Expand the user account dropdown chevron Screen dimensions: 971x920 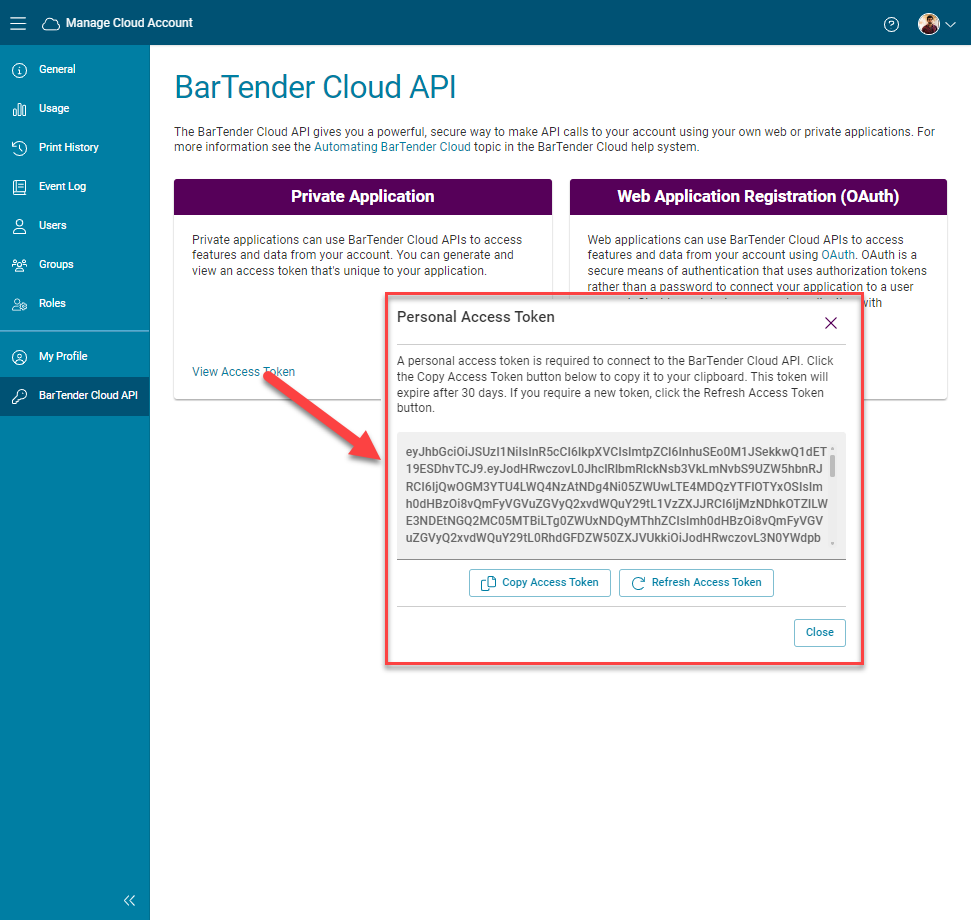pos(951,25)
